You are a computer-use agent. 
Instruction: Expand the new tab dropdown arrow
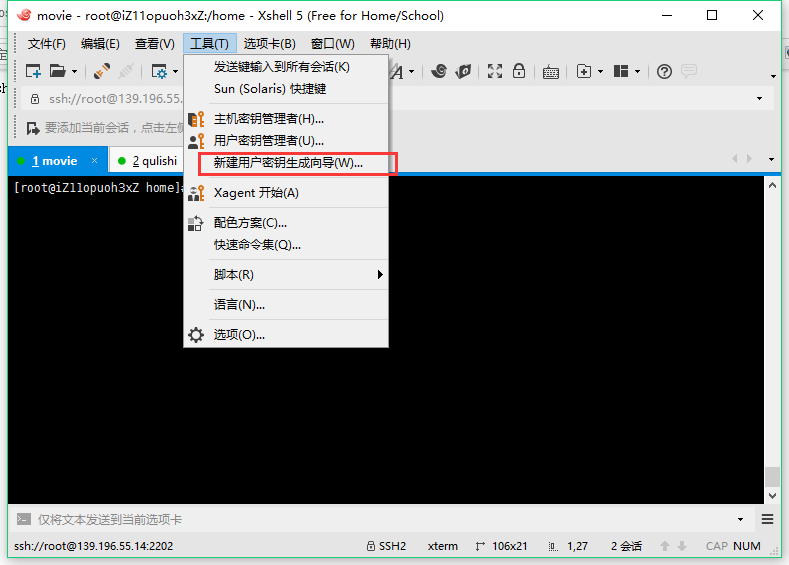600,72
